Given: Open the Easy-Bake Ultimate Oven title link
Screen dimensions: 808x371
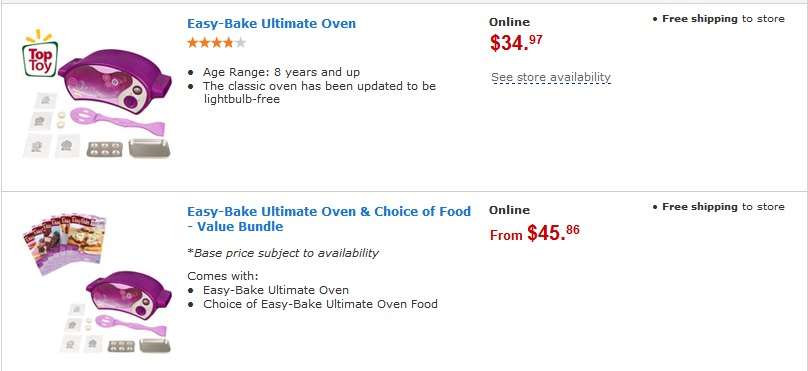Looking at the screenshot, I should [x=271, y=24].
